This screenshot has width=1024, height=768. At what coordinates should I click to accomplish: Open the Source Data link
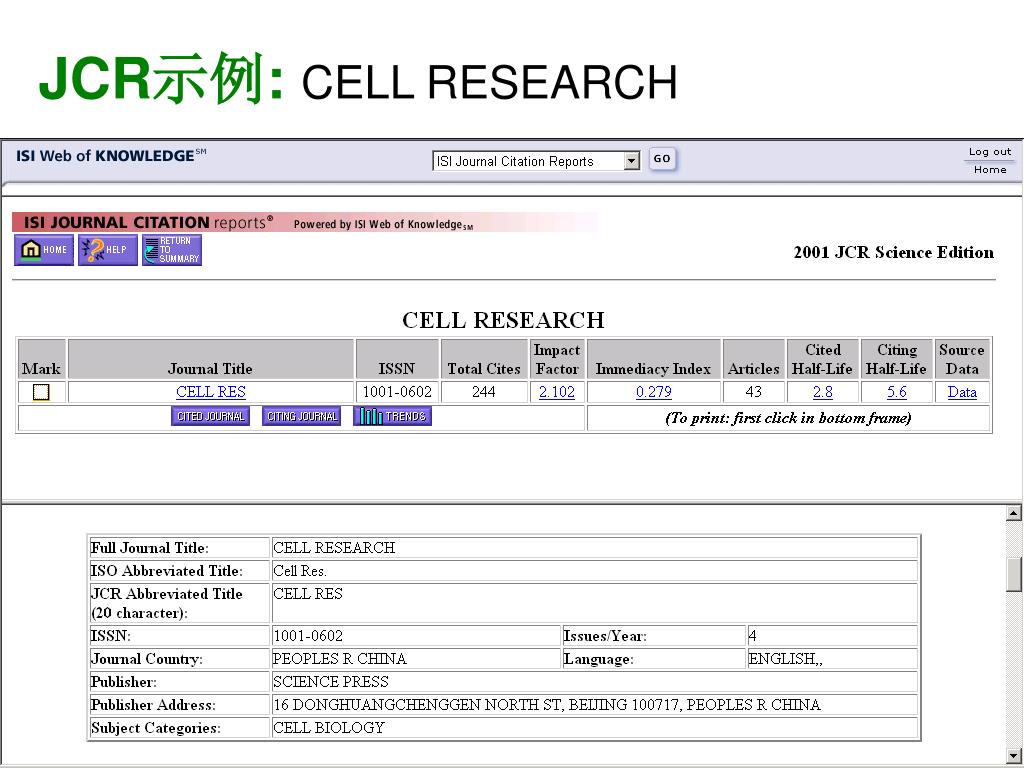tap(962, 392)
